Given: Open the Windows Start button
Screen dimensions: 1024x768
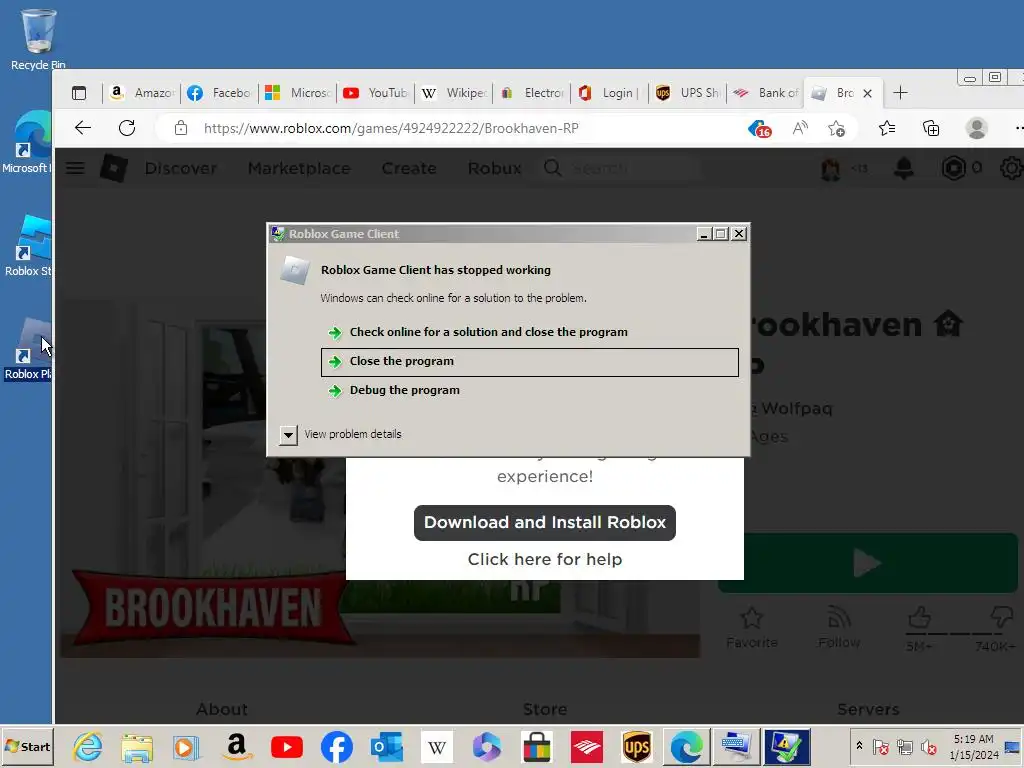Looking at the screenshot, I should [x=27, y=746].
